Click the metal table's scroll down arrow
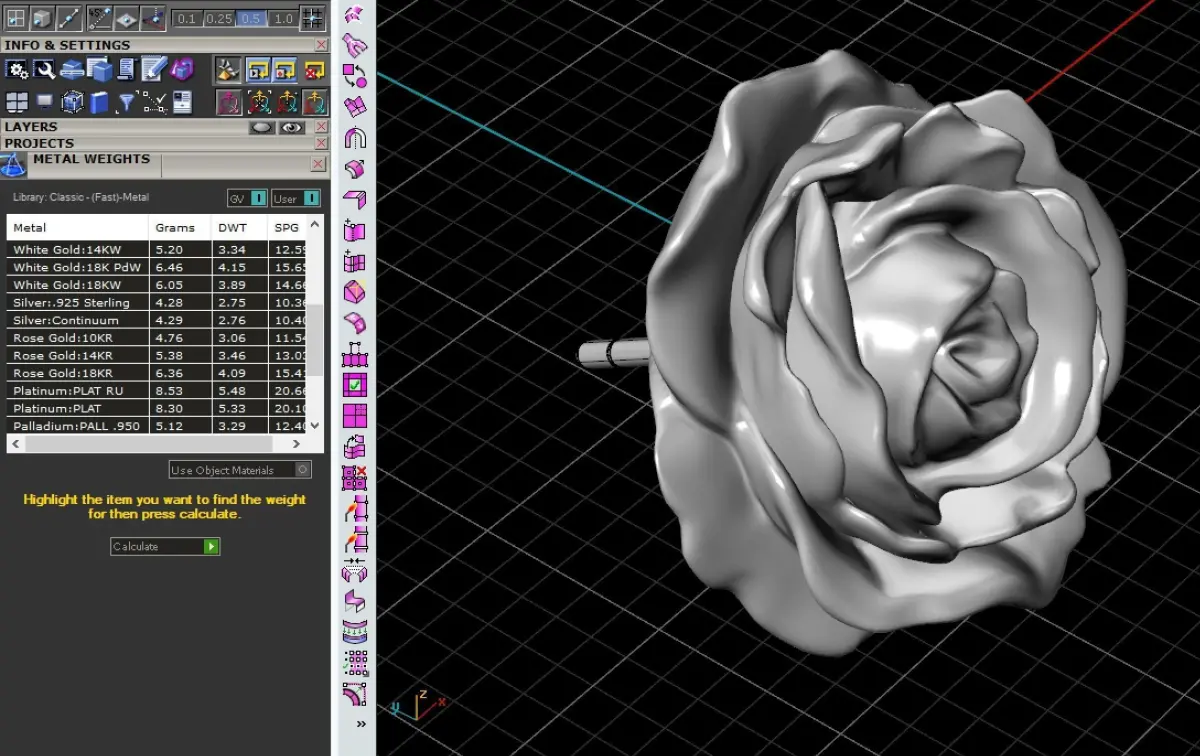 tap(315, 425)
